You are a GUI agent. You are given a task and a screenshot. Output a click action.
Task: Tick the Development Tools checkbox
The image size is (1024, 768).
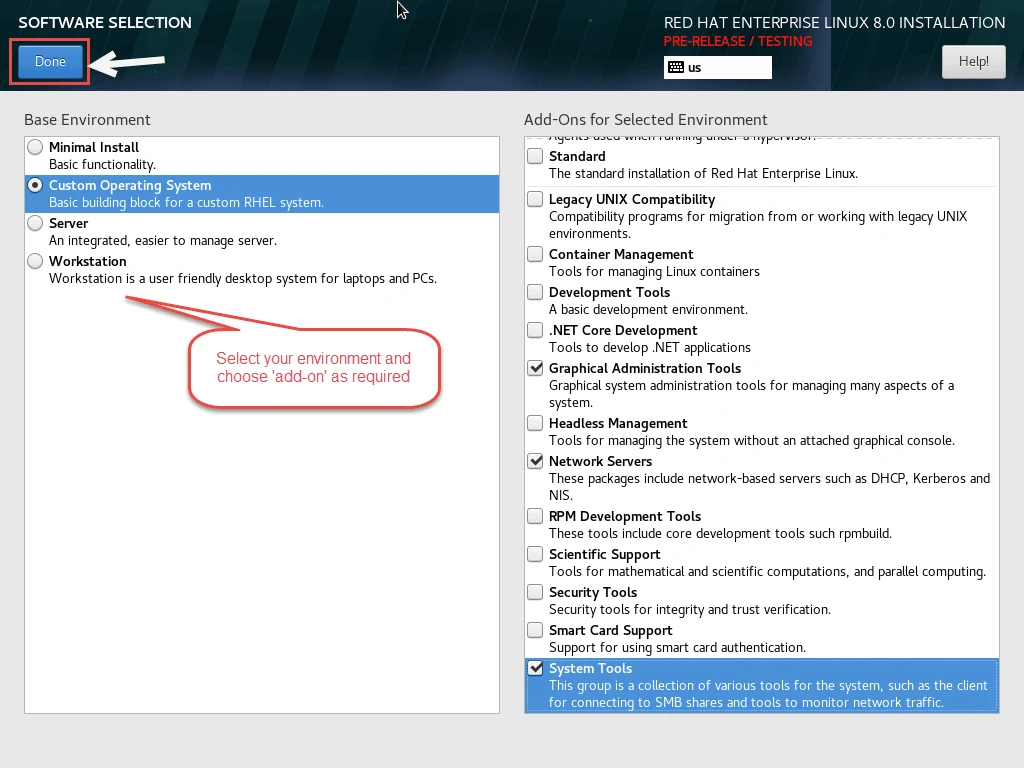536,292
